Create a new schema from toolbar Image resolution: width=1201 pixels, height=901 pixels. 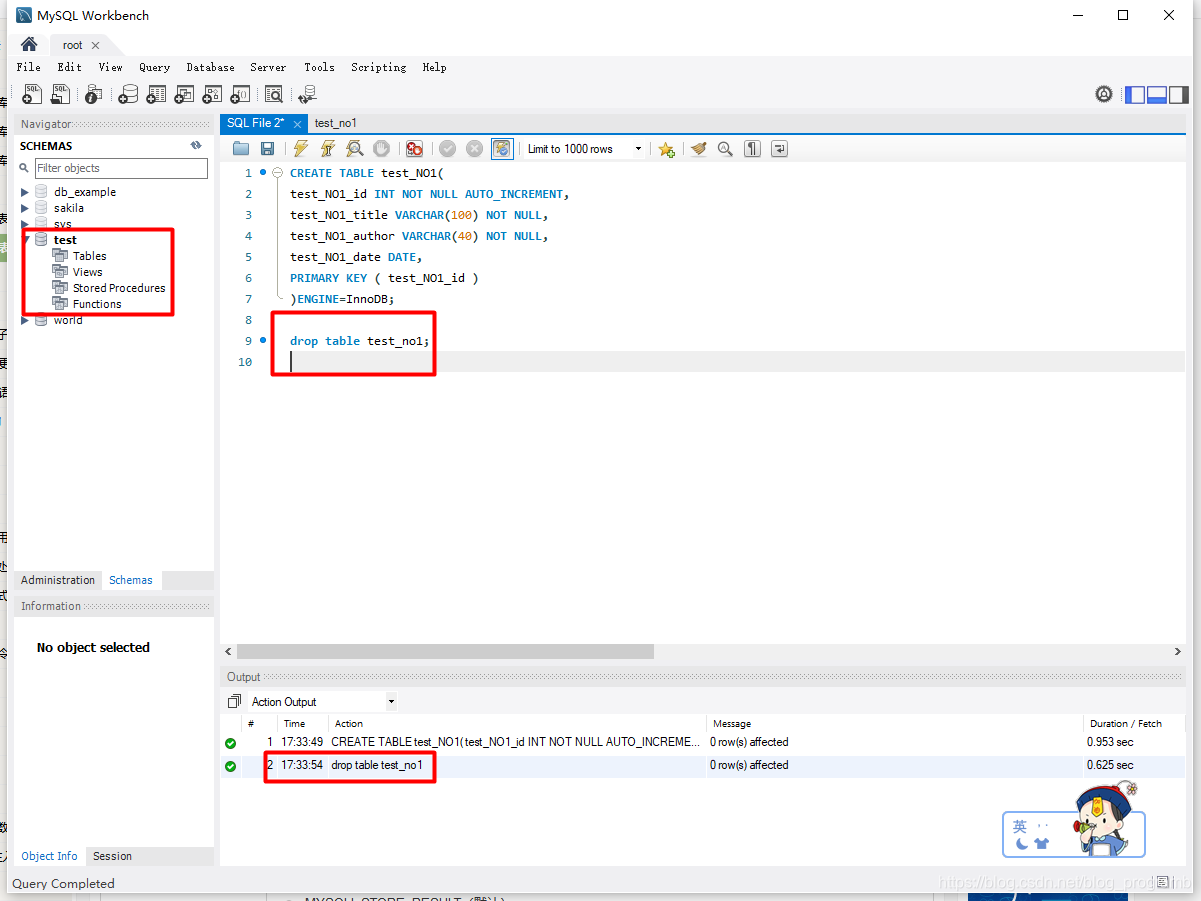(x=128, y=94)
